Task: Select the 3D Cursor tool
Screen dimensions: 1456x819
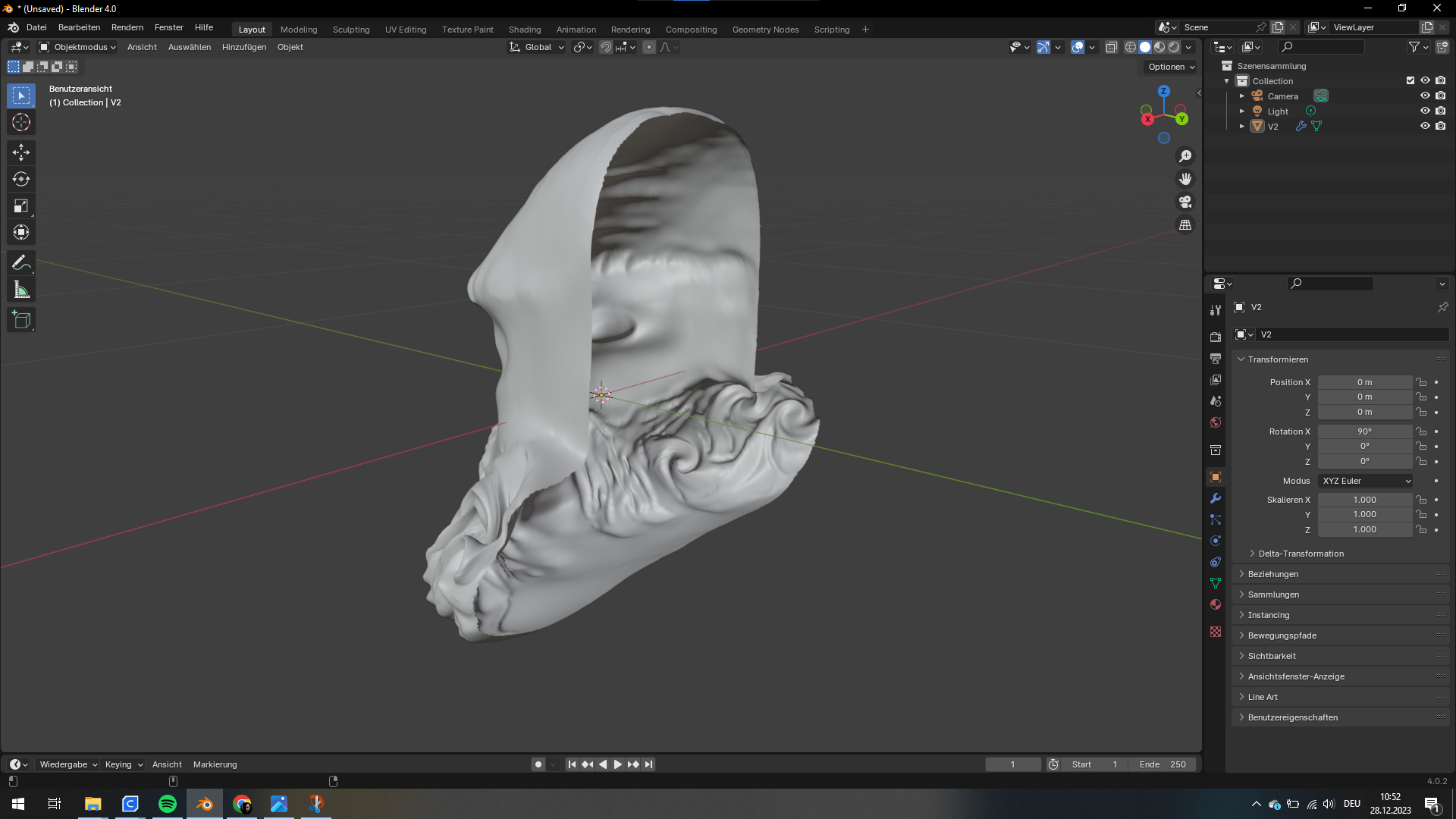Action: click(21, 122)
